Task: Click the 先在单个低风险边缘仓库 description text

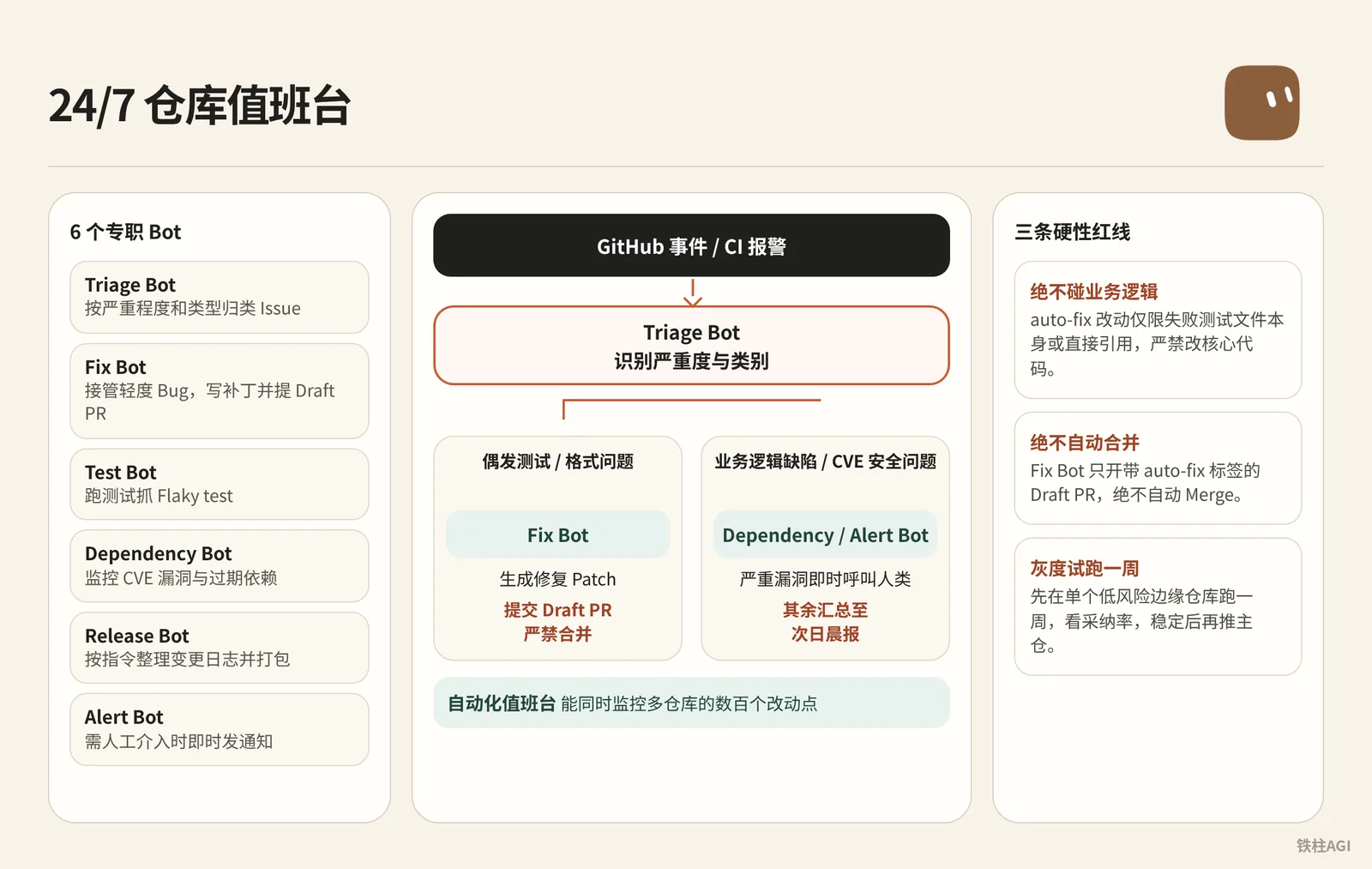Action: [1141, 620]
